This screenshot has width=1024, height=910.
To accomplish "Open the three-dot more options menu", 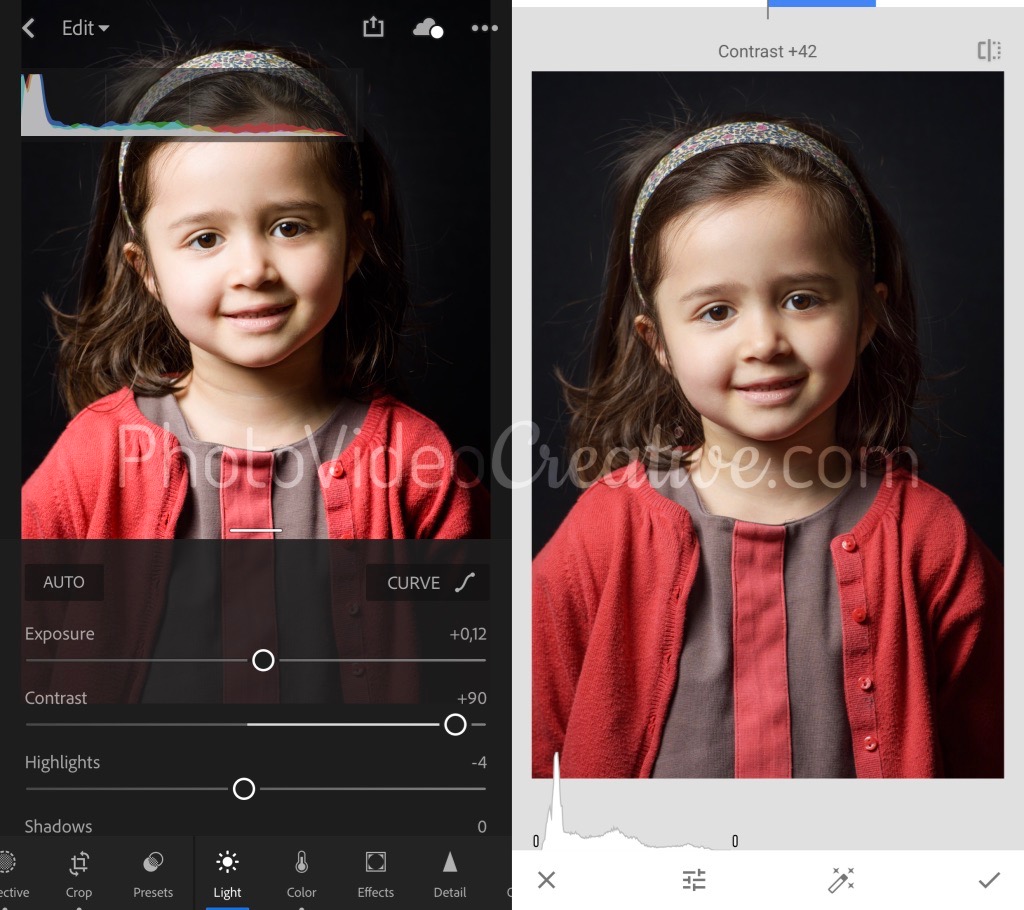I will (x=485, y=28).
